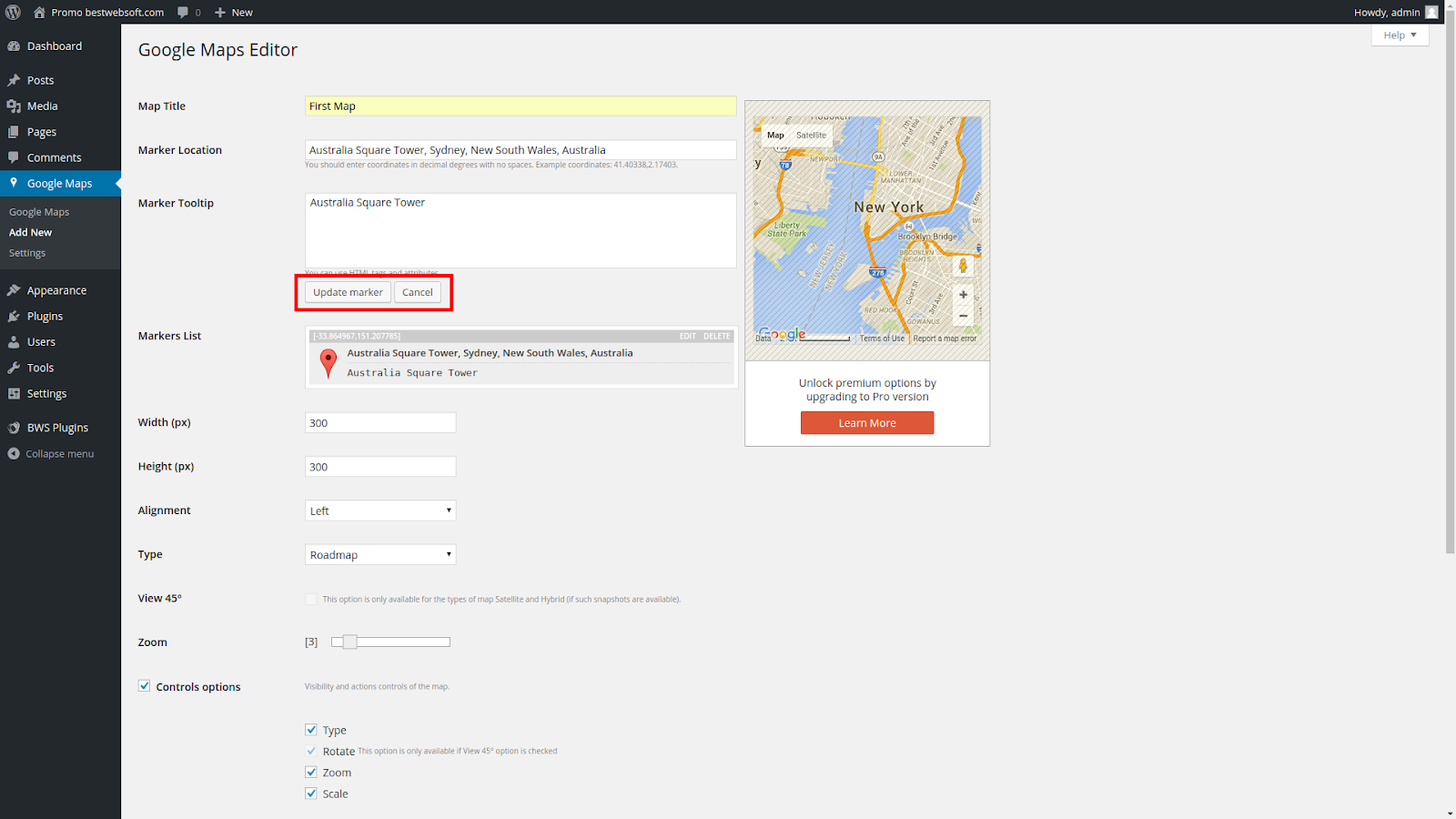
Task: Uncheck the Zoom control checkbox
Action: point(311,773)
